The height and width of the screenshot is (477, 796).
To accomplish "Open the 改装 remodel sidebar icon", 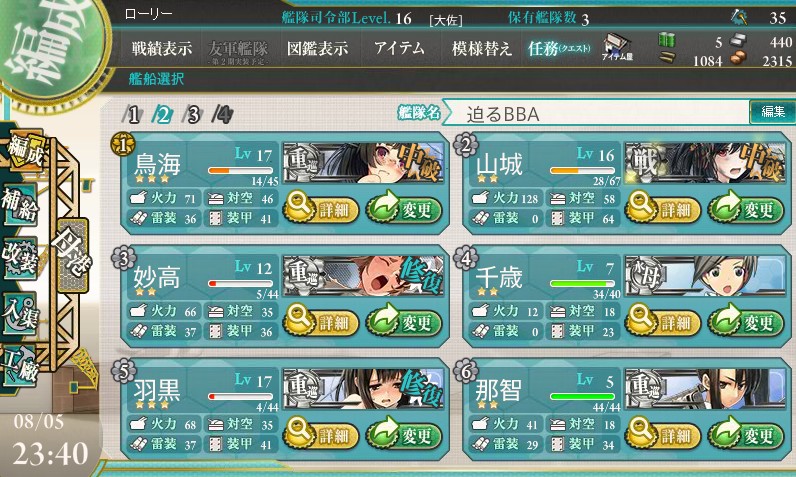I will click(19, 258).
